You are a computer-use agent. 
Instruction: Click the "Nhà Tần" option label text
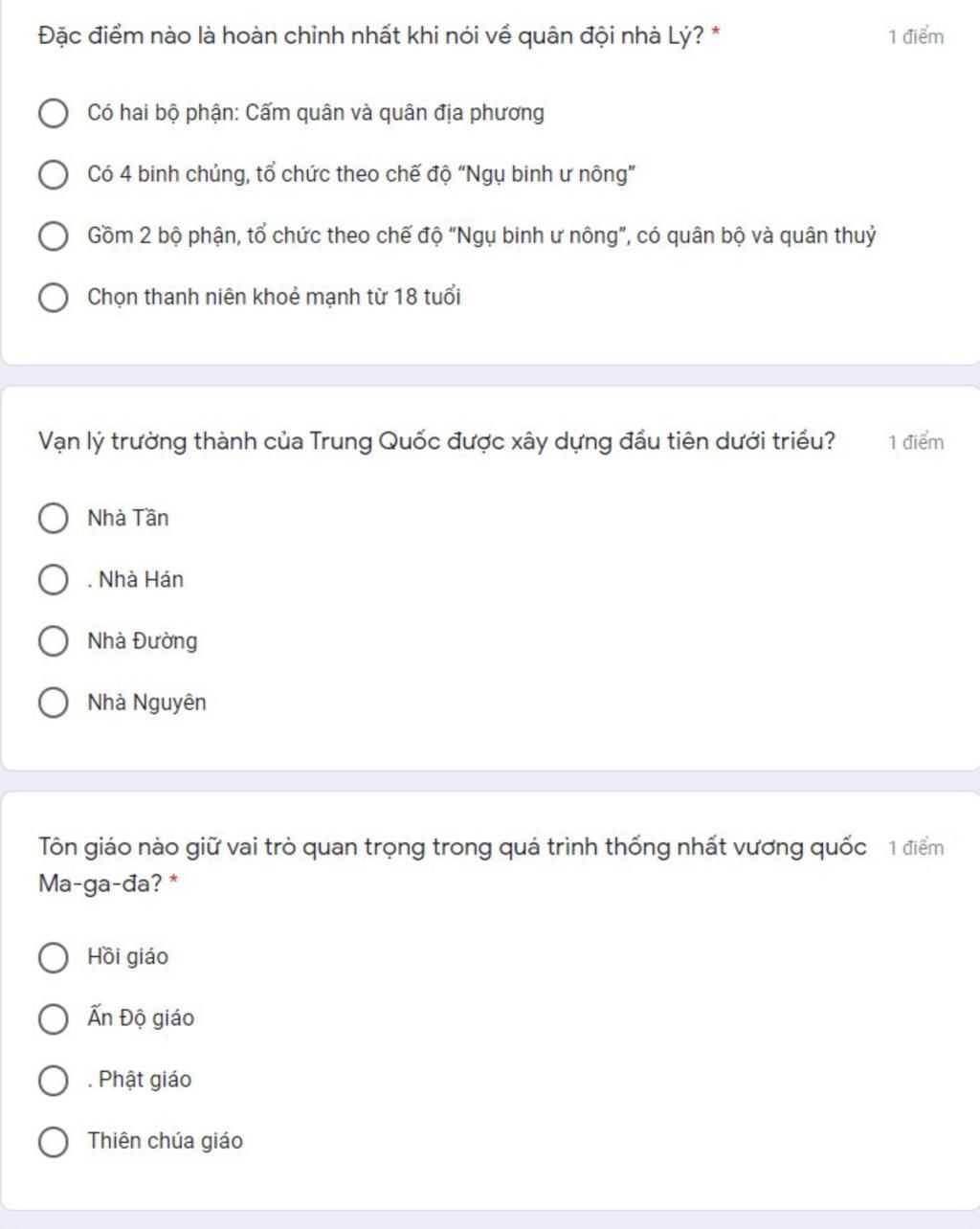point(128,518)
